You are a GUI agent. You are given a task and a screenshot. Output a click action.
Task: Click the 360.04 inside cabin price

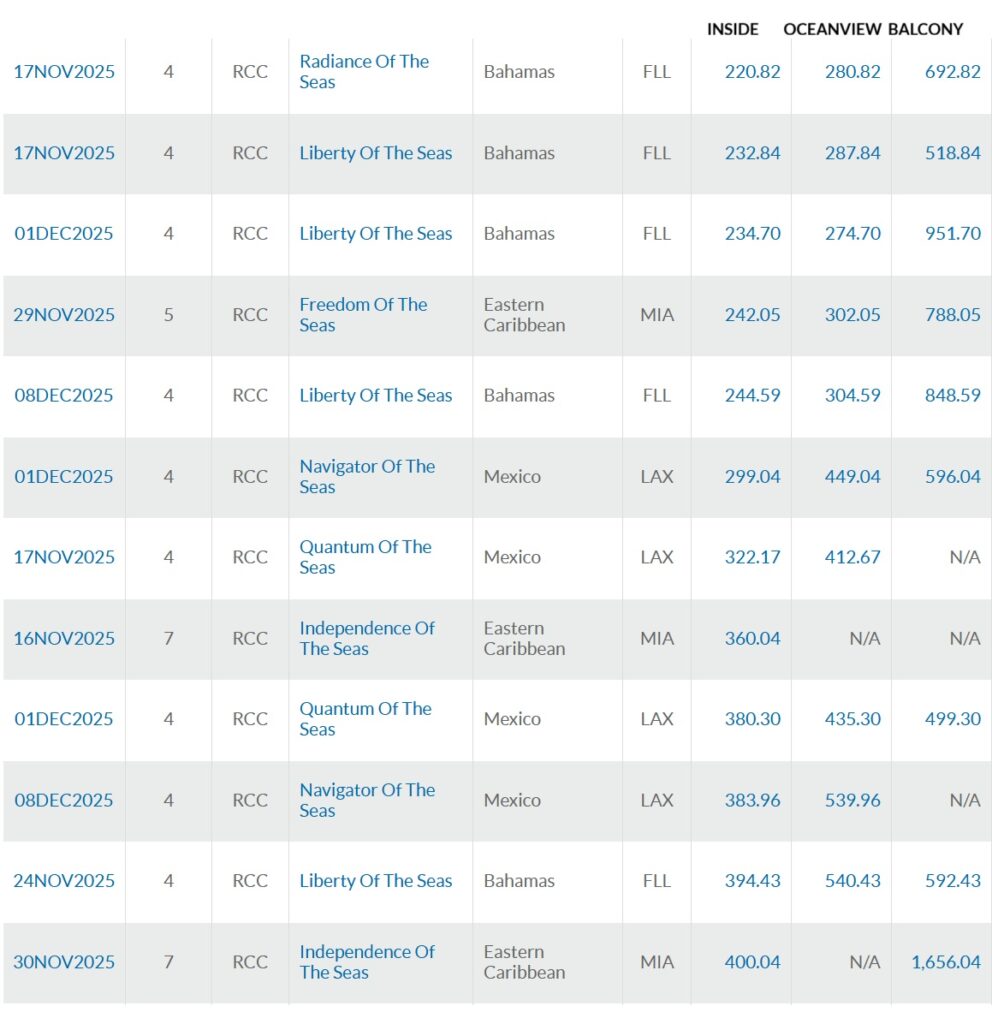(752, 638)
